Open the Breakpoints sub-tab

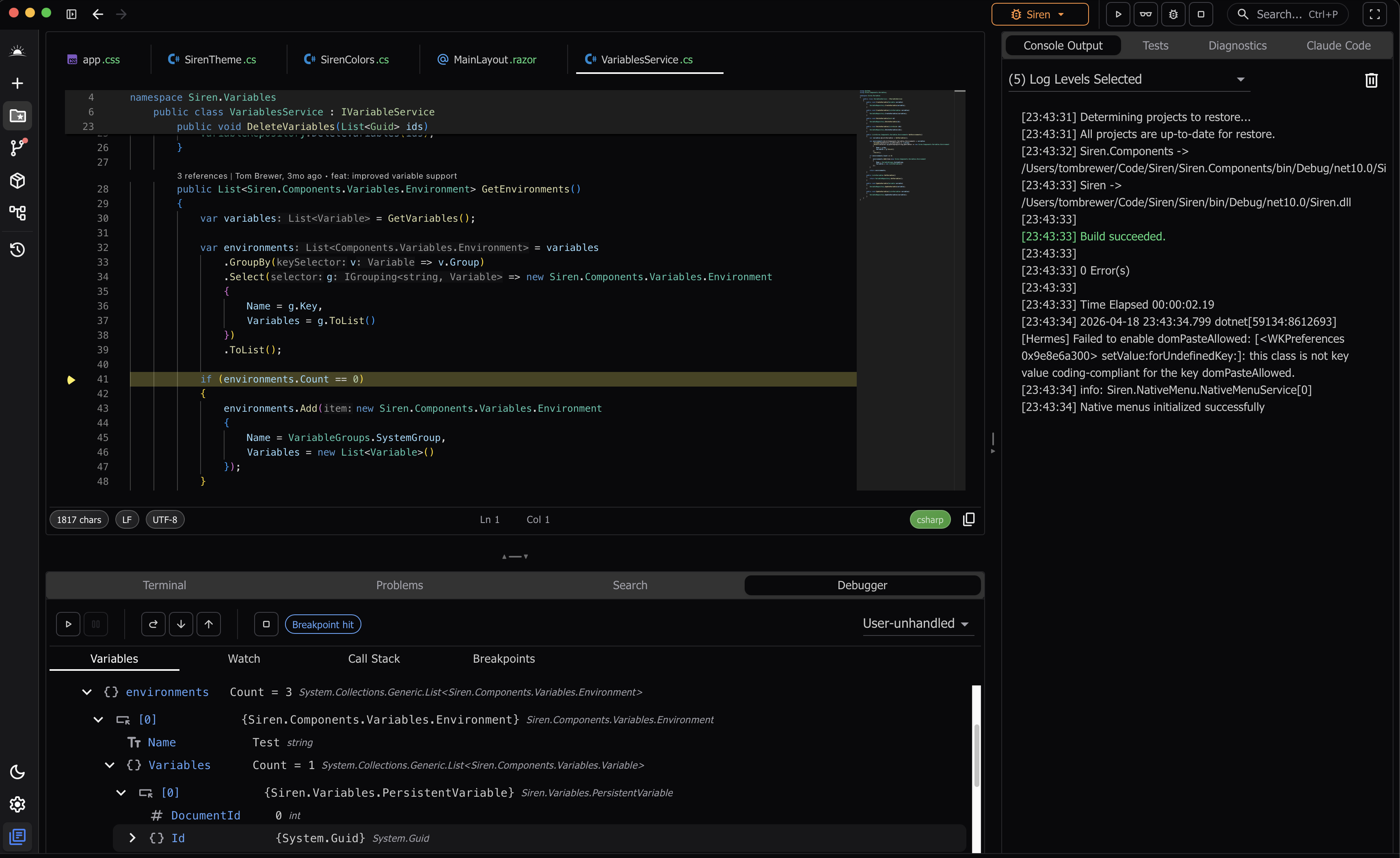(x=504, y=659)
